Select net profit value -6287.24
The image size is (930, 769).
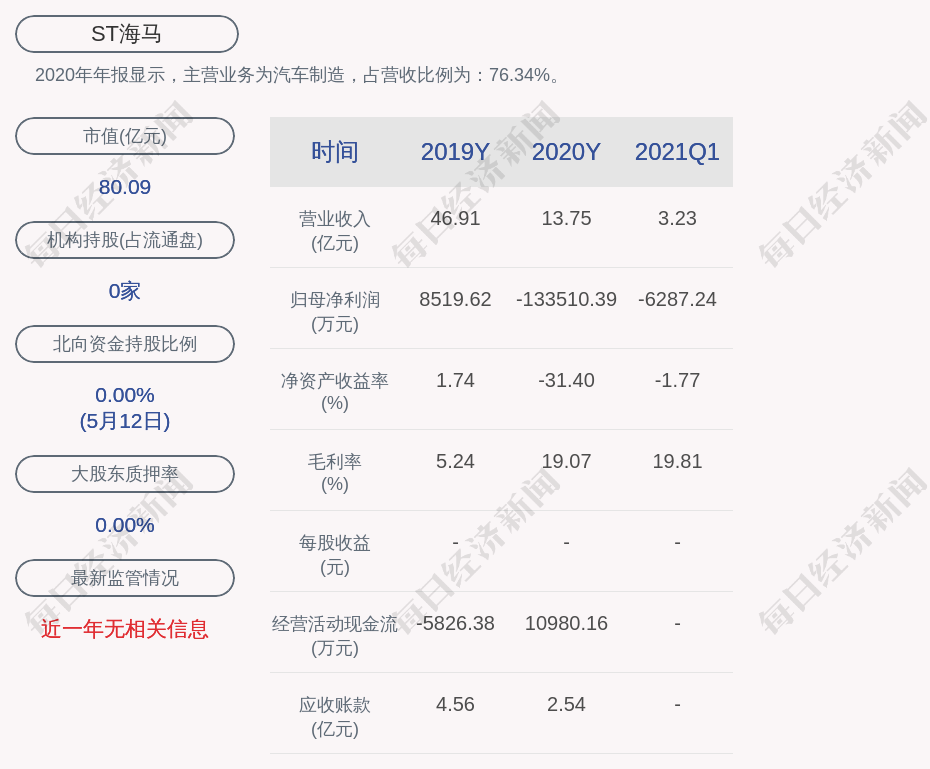click(x=677, y=299)
